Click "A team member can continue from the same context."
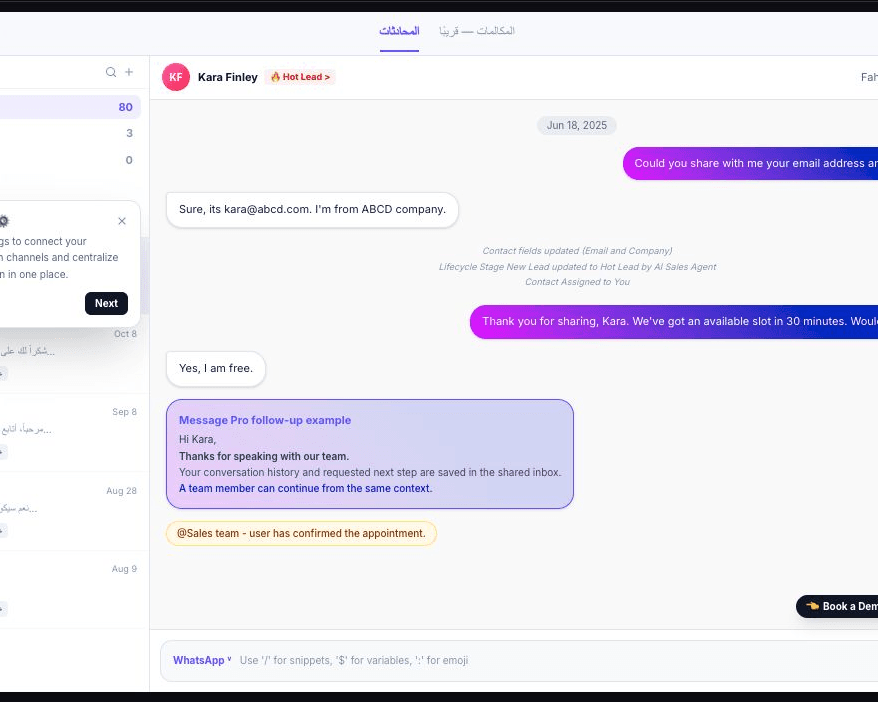Screen dimensions: 878x702 pyautogui.click(x=305, y=489)
